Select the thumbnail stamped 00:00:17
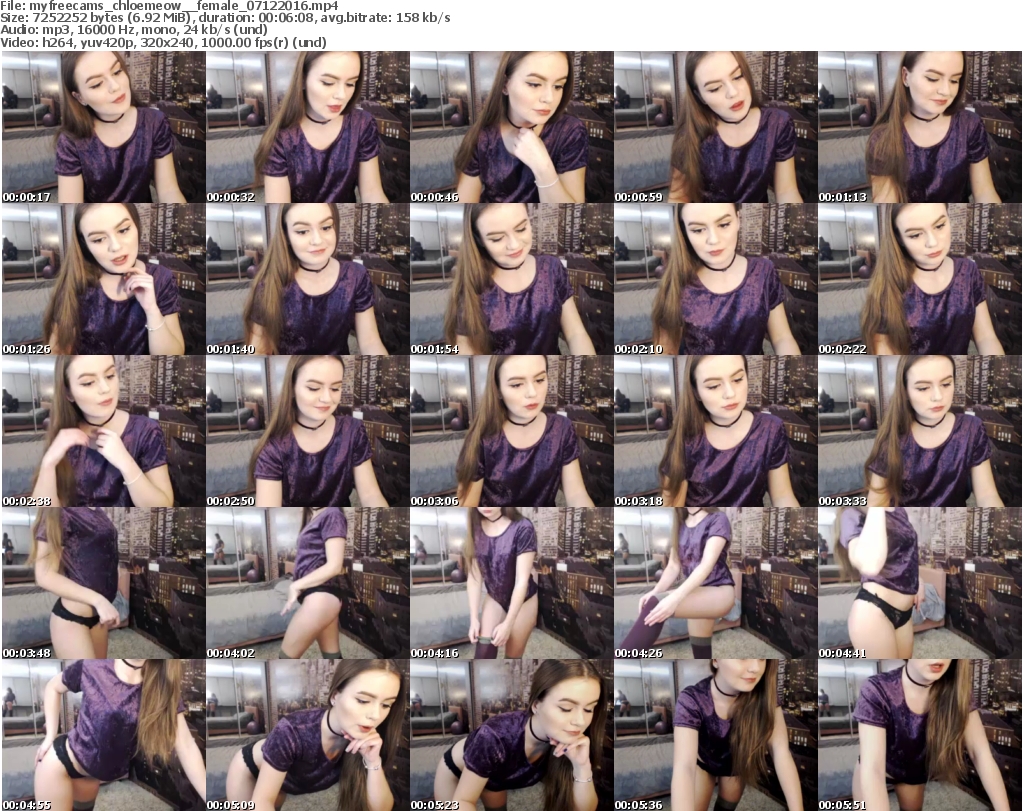 [103, 127]
